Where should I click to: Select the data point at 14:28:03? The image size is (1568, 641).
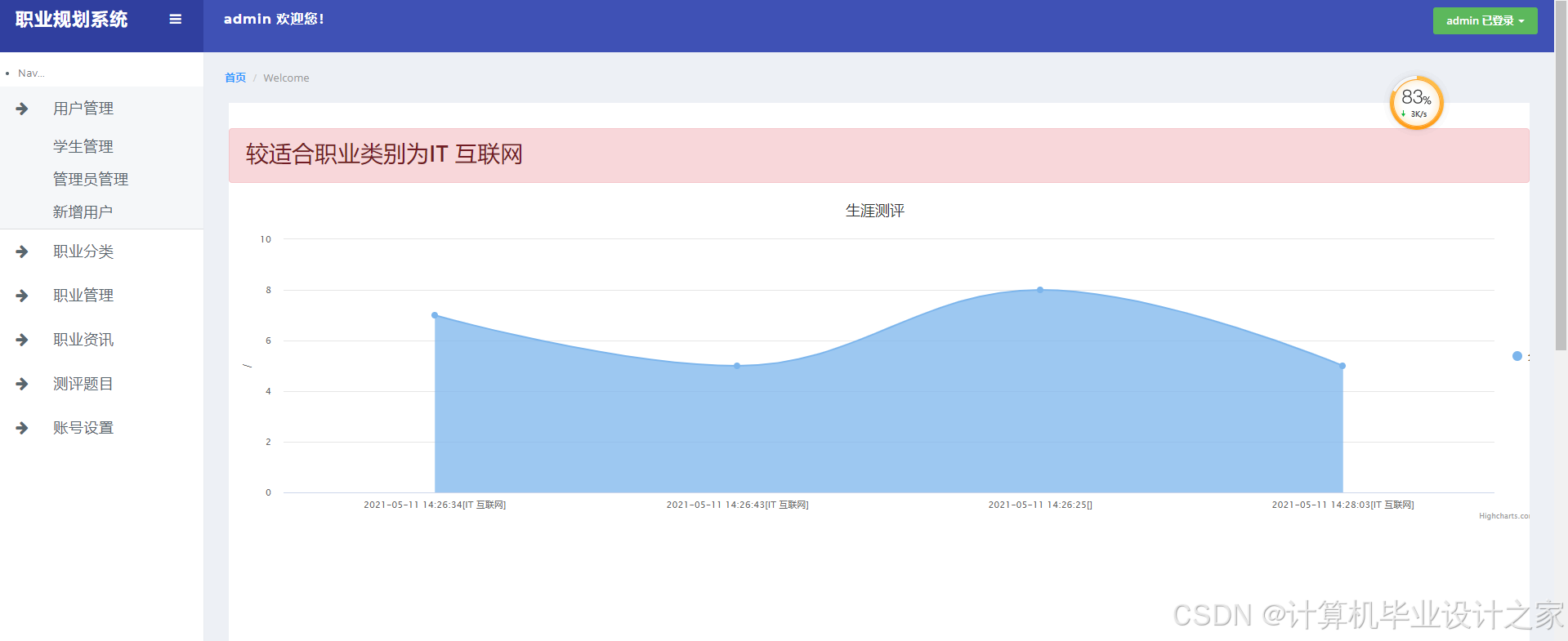point(1342,366)
